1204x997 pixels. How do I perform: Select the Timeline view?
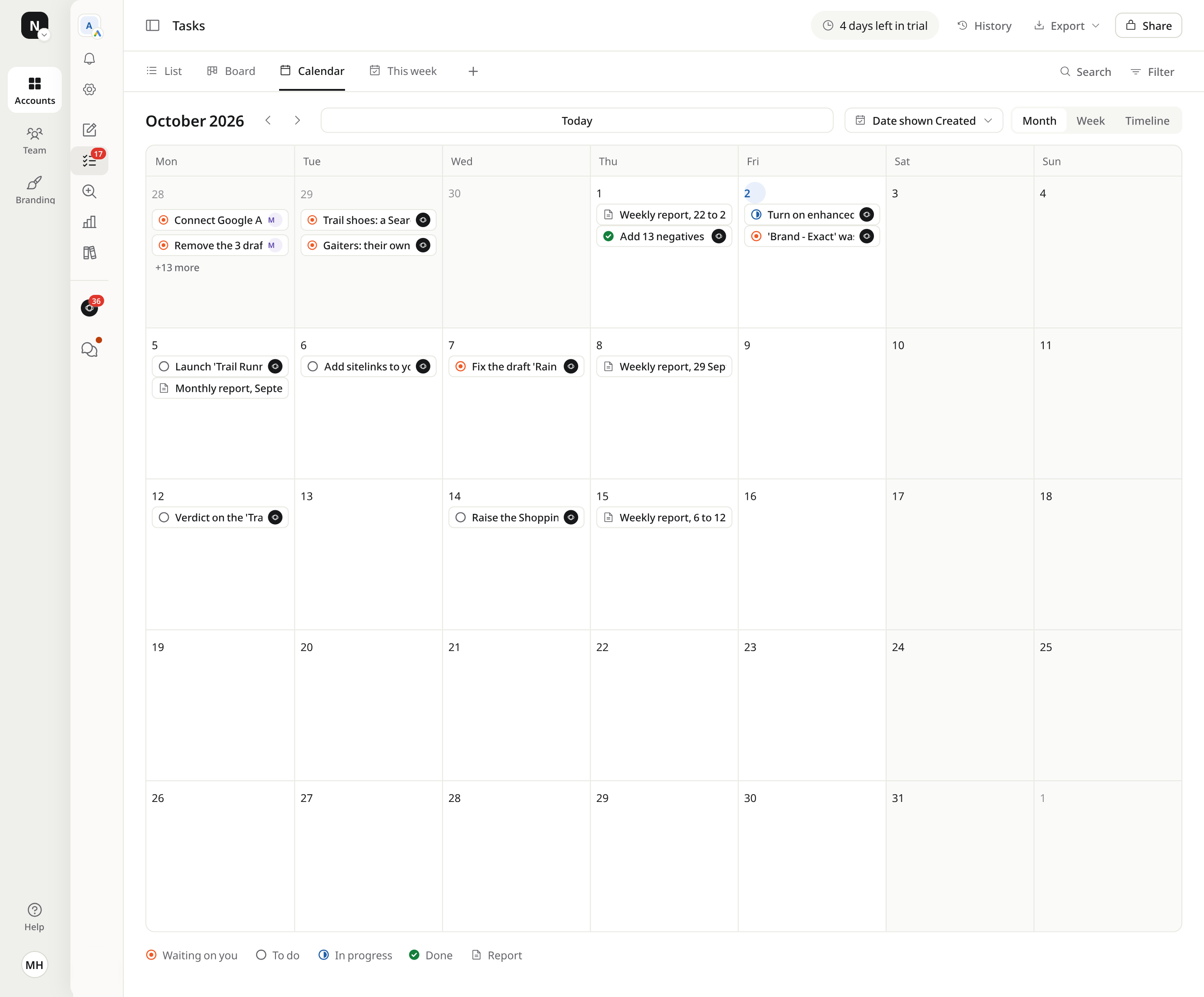(x=1147, y=121)
